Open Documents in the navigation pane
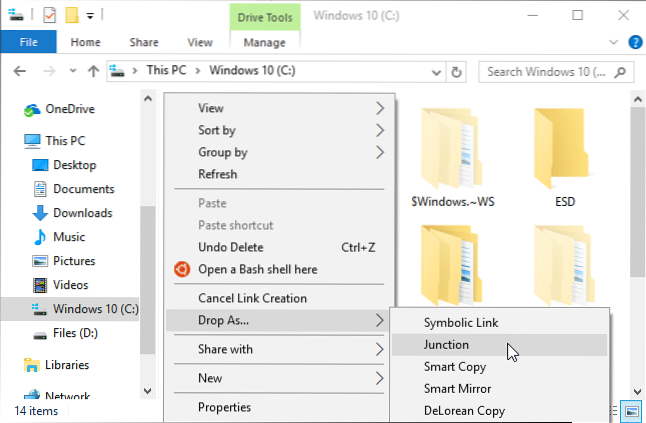This screenshot has width=646, height=423. coord(73,189)
